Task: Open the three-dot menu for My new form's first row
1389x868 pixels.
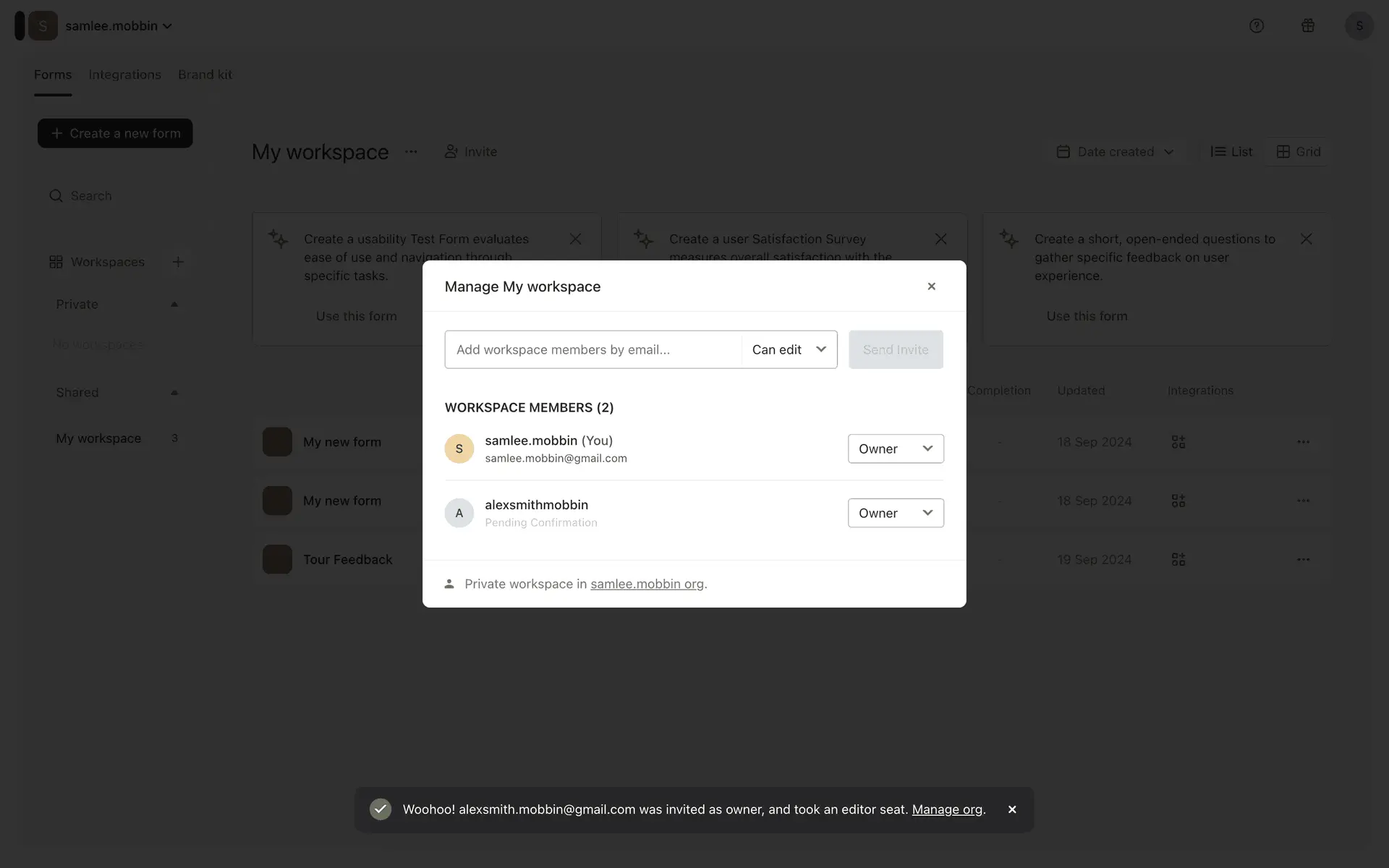Action: [1303, 442]
